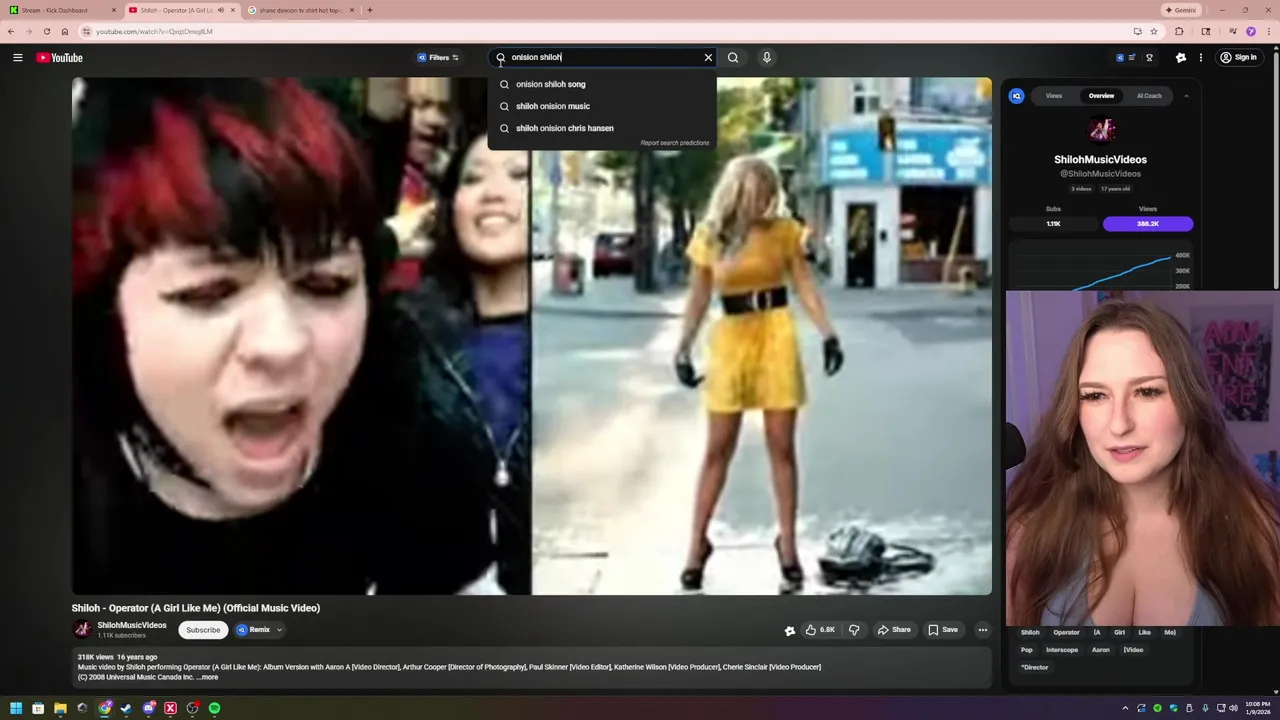Screen dimensions: 1280x720
Task: Collapse the vidIQ panel with chevron
Action: (x=1186, y=96)
